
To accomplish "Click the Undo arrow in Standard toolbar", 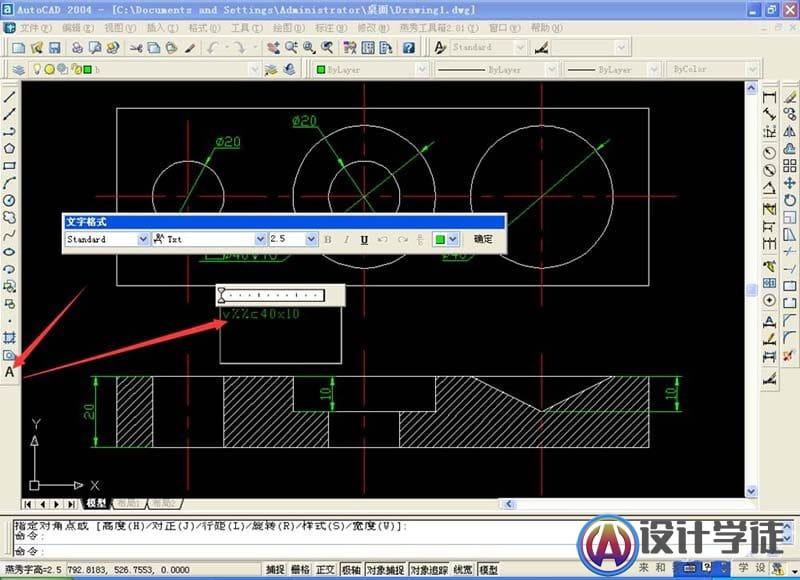I will coord(213,48).
